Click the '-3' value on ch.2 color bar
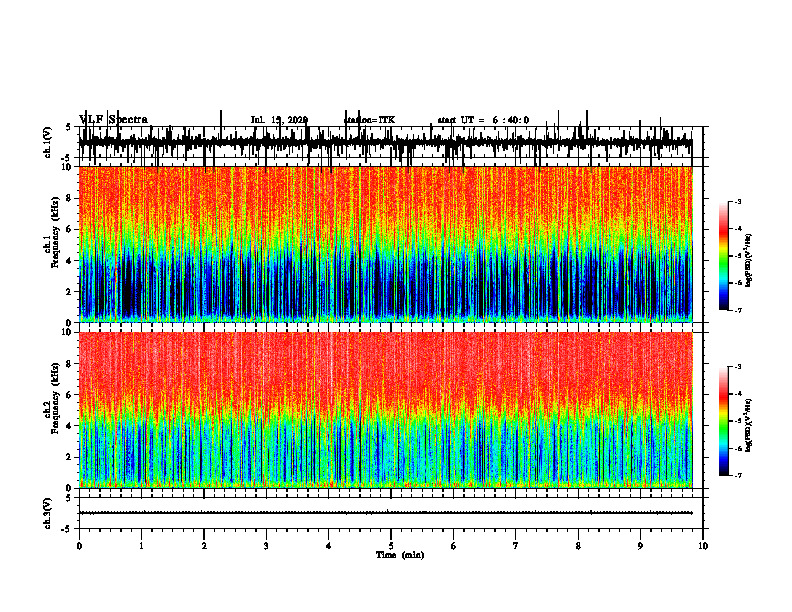792x612 pixels. point(738,367)
